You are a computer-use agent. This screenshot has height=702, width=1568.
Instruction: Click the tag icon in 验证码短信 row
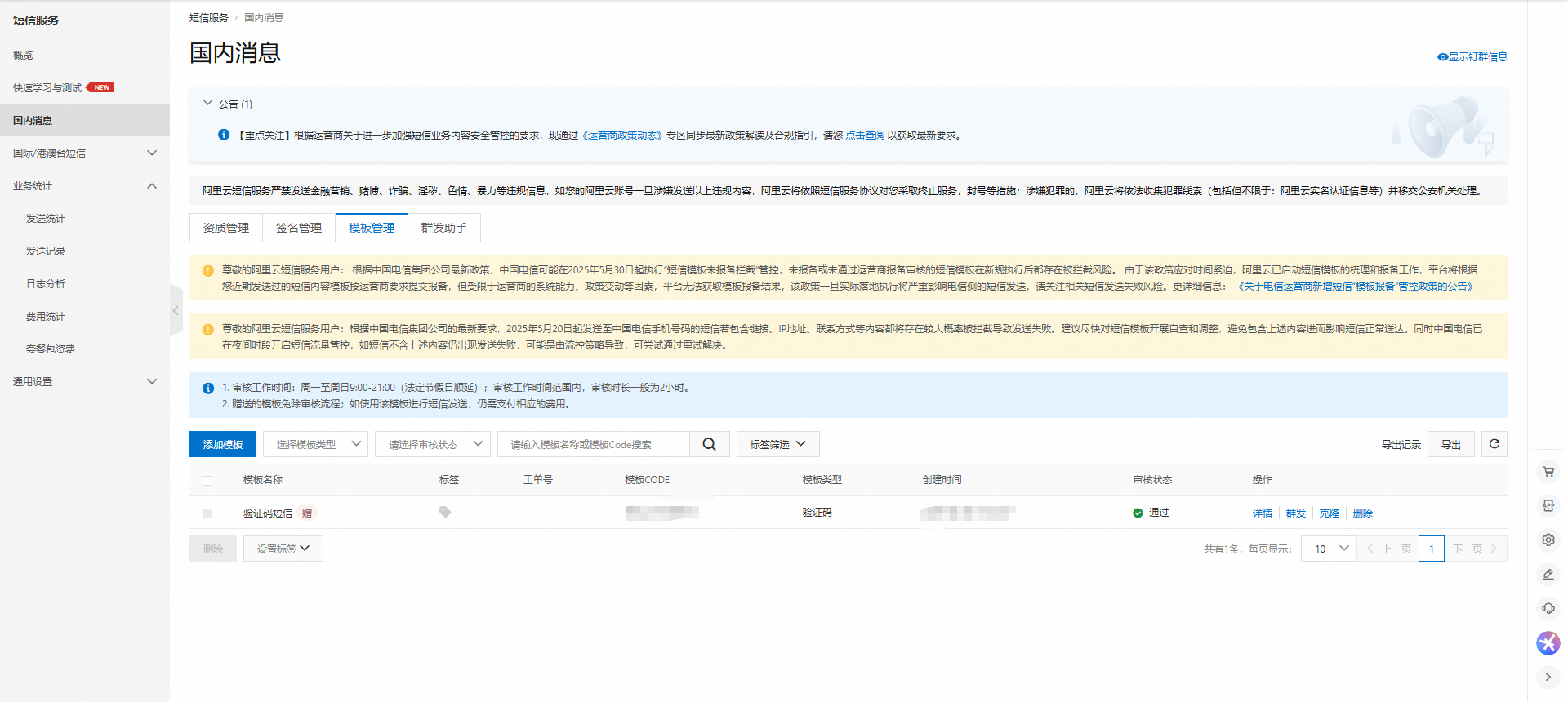[x=445, y=512]
